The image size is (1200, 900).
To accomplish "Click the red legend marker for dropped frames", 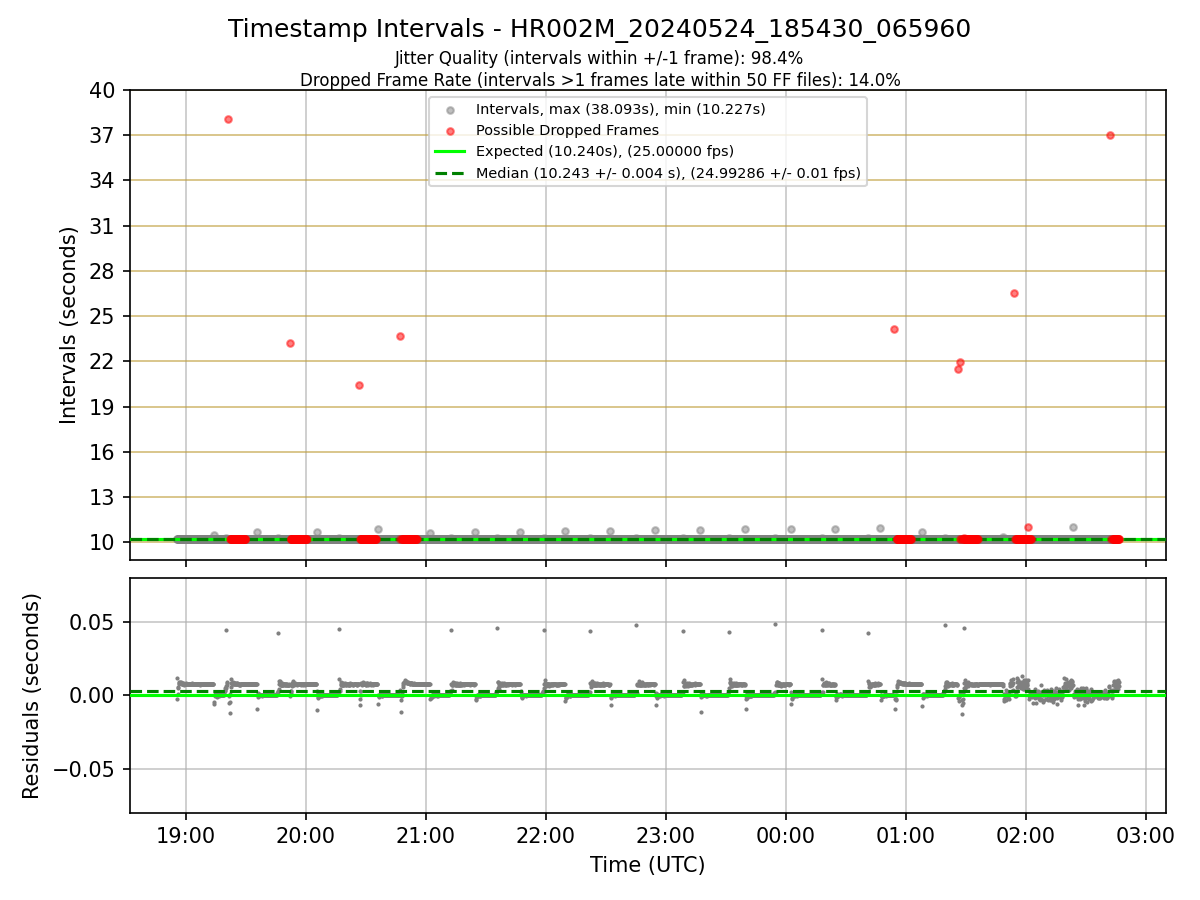I will point(450,131).
